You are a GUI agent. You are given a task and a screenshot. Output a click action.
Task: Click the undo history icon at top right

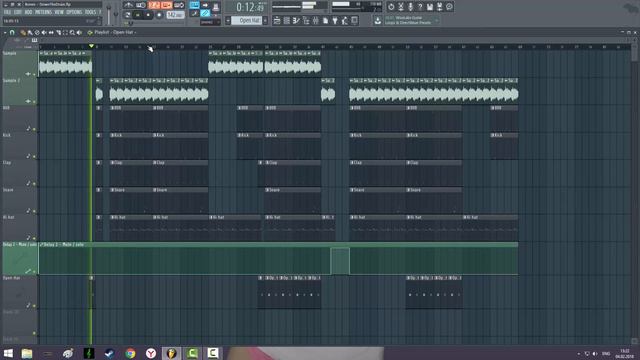391,7
